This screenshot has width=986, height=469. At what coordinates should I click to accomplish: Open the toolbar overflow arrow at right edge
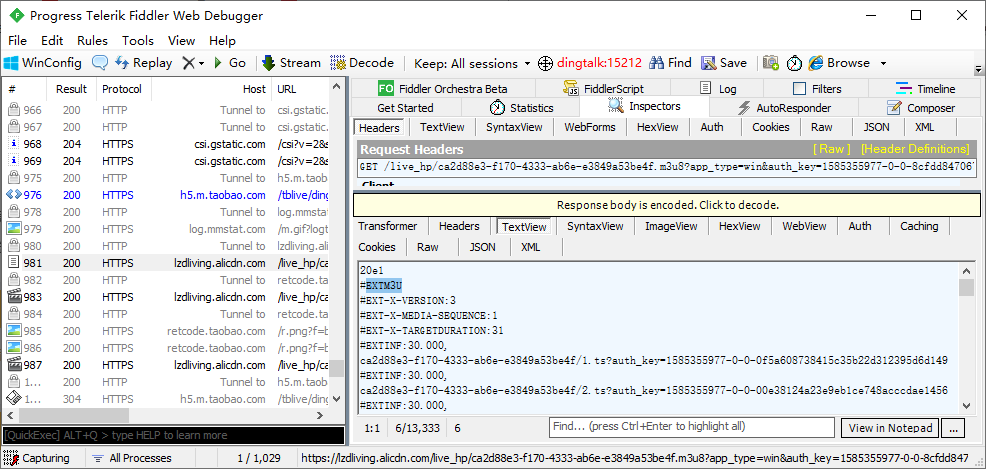click(978, 69)
